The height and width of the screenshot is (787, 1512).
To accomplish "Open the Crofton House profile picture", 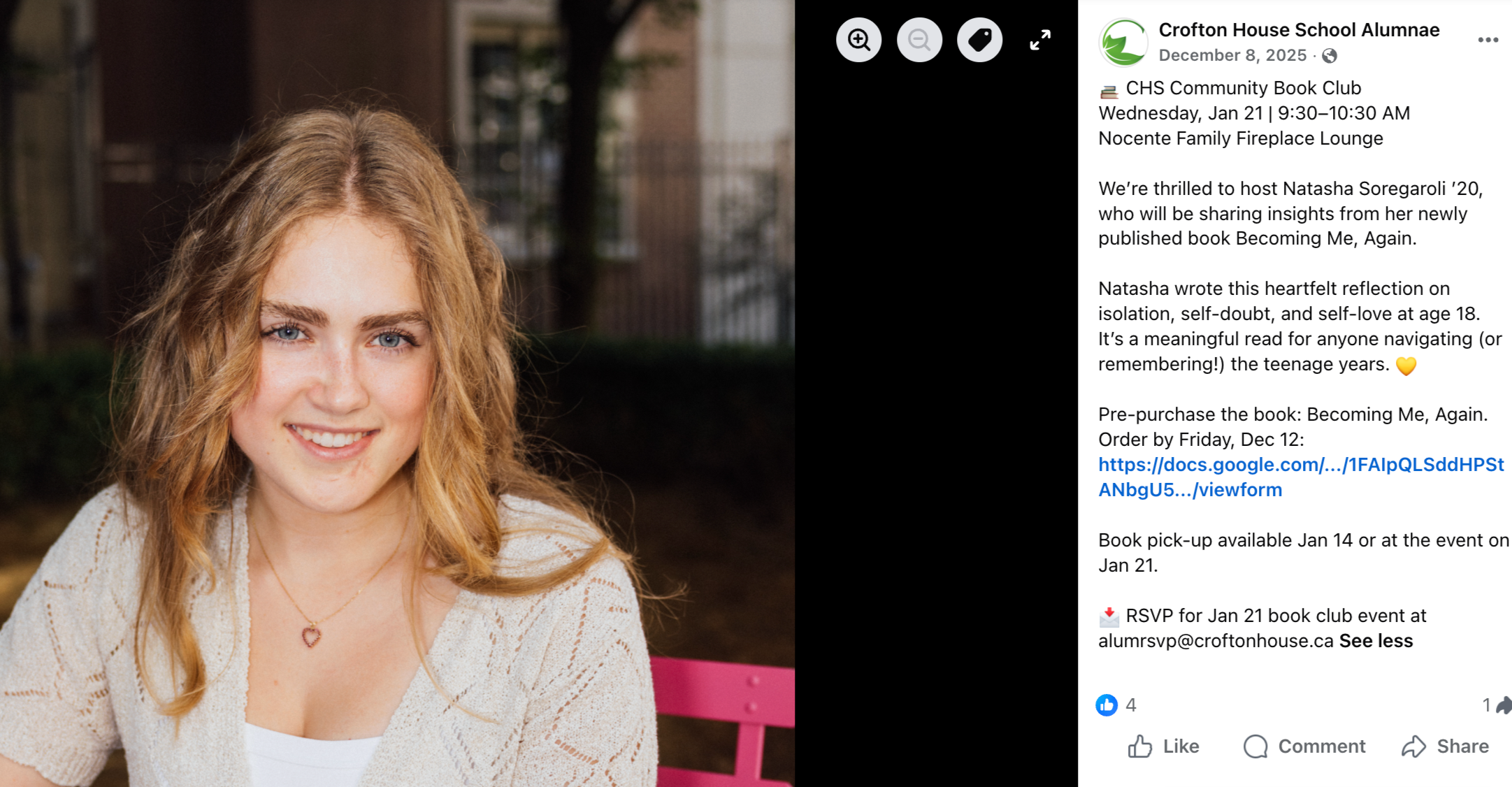I will tap(1123, 42).
